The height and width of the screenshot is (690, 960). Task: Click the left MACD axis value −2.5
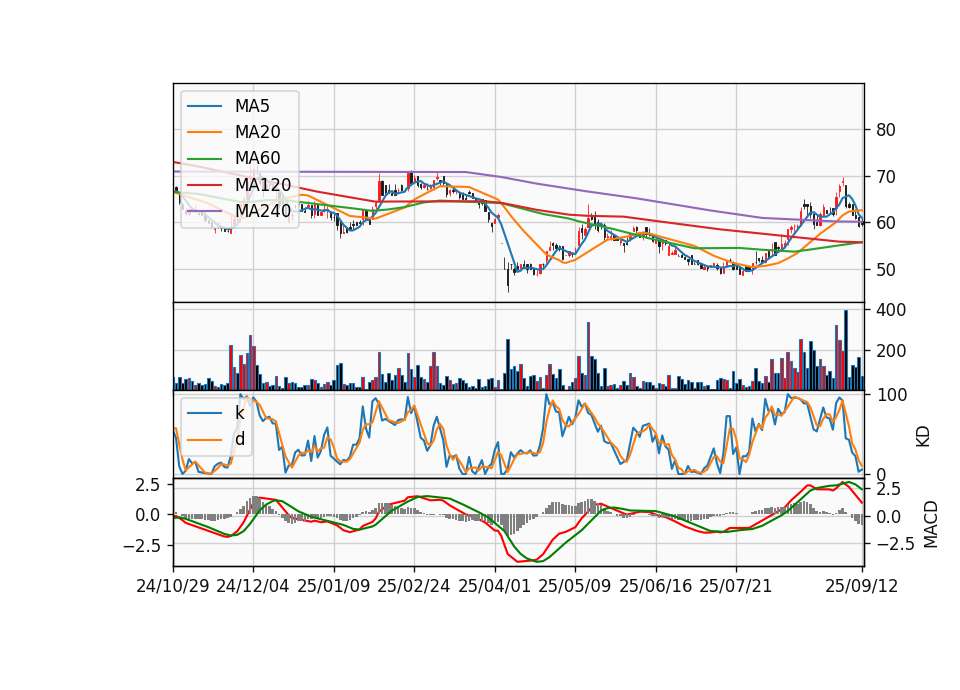142,545
